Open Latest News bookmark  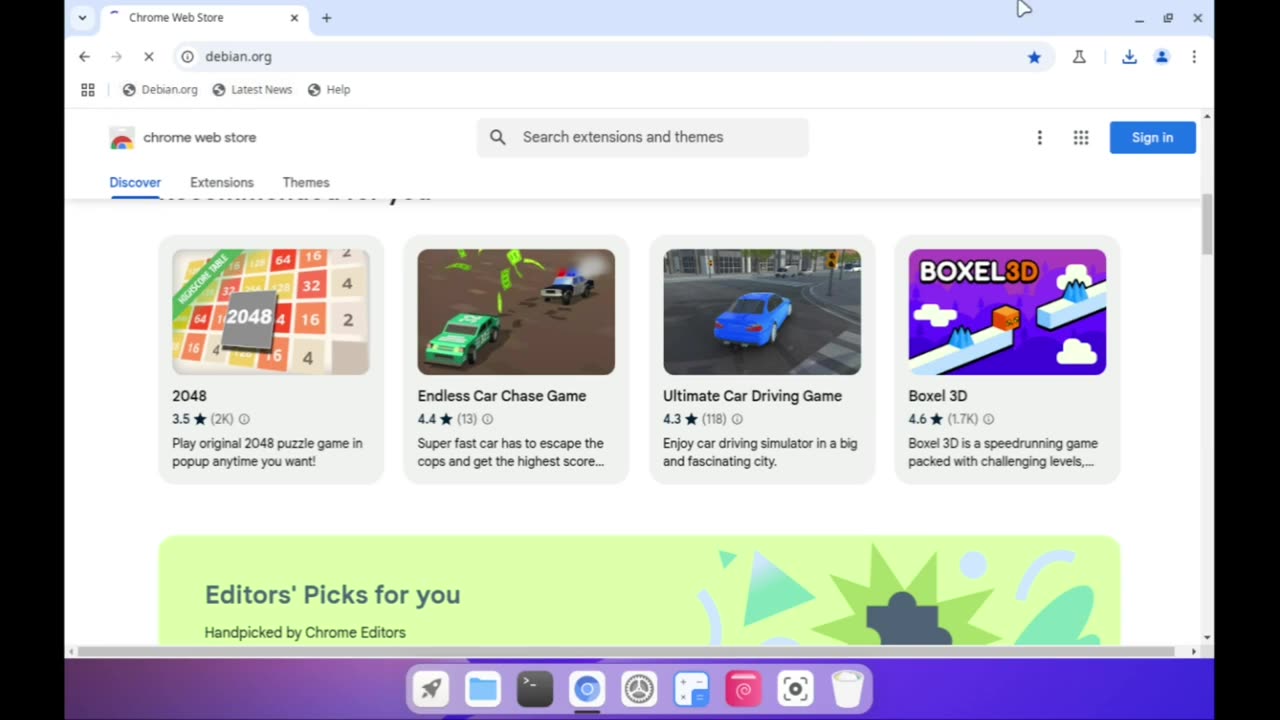tap(252, 90)
